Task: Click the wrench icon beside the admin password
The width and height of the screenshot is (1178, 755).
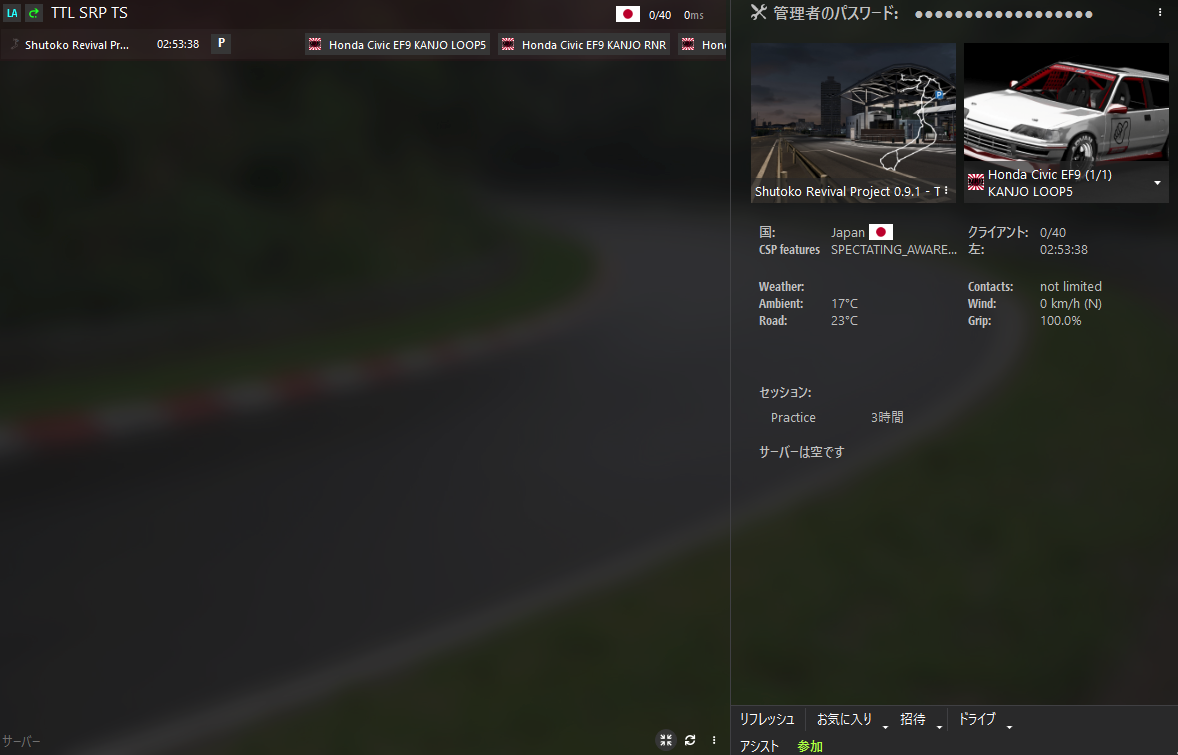Action: [759, 13]
